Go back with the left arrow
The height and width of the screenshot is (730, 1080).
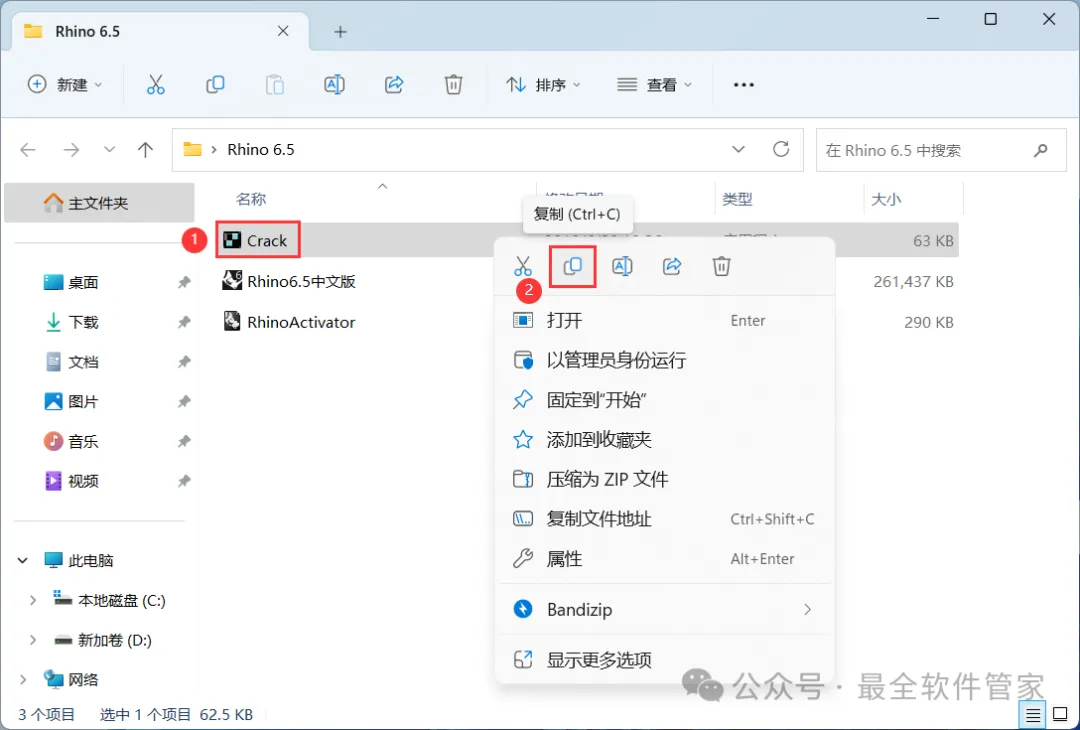[x=28, y=149]
